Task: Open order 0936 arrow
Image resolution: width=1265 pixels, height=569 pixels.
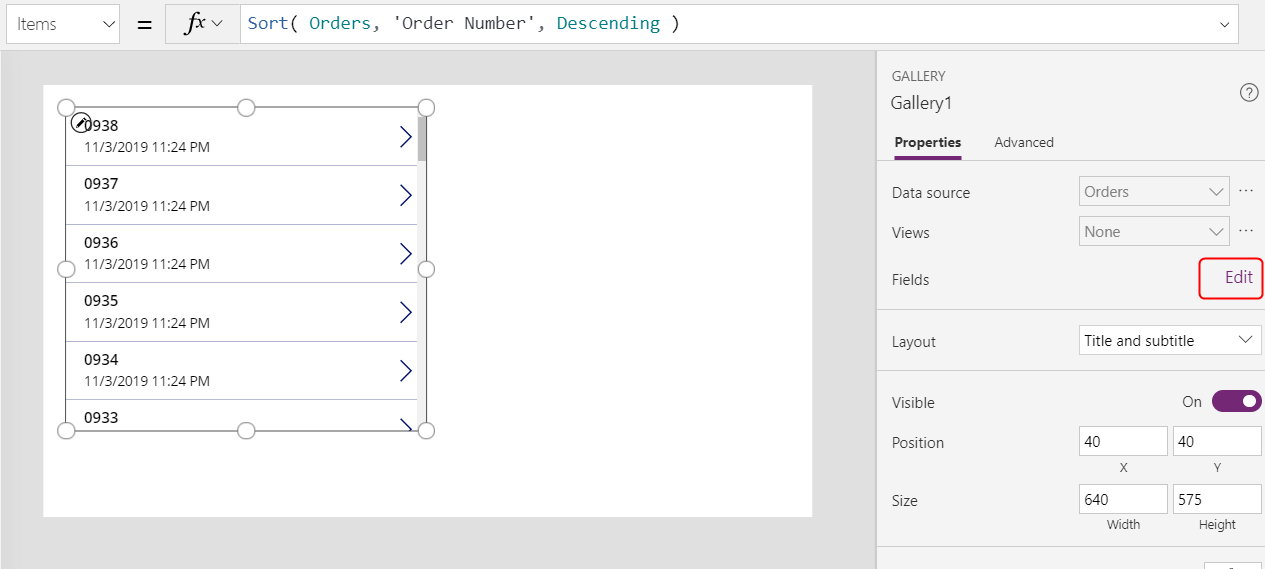Action: (x=406, y=254)
